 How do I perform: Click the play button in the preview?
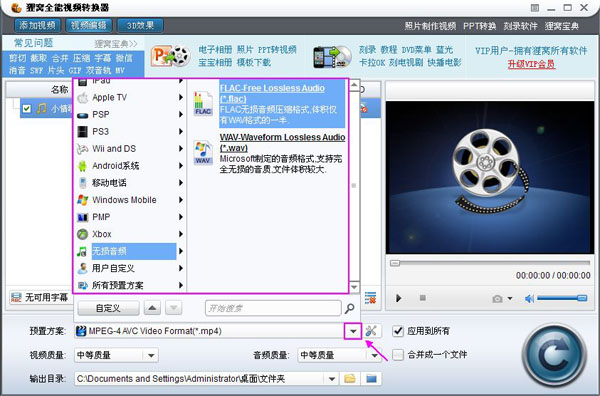(398, 298)
